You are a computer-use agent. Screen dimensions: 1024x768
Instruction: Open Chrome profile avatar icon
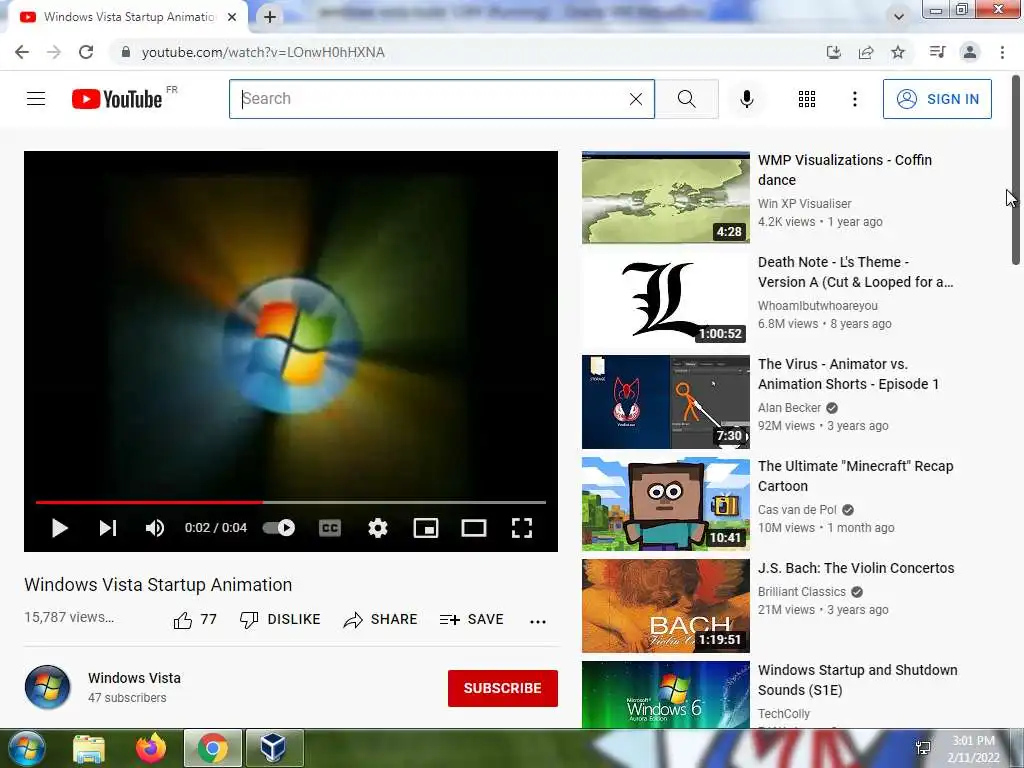[970, 52]
